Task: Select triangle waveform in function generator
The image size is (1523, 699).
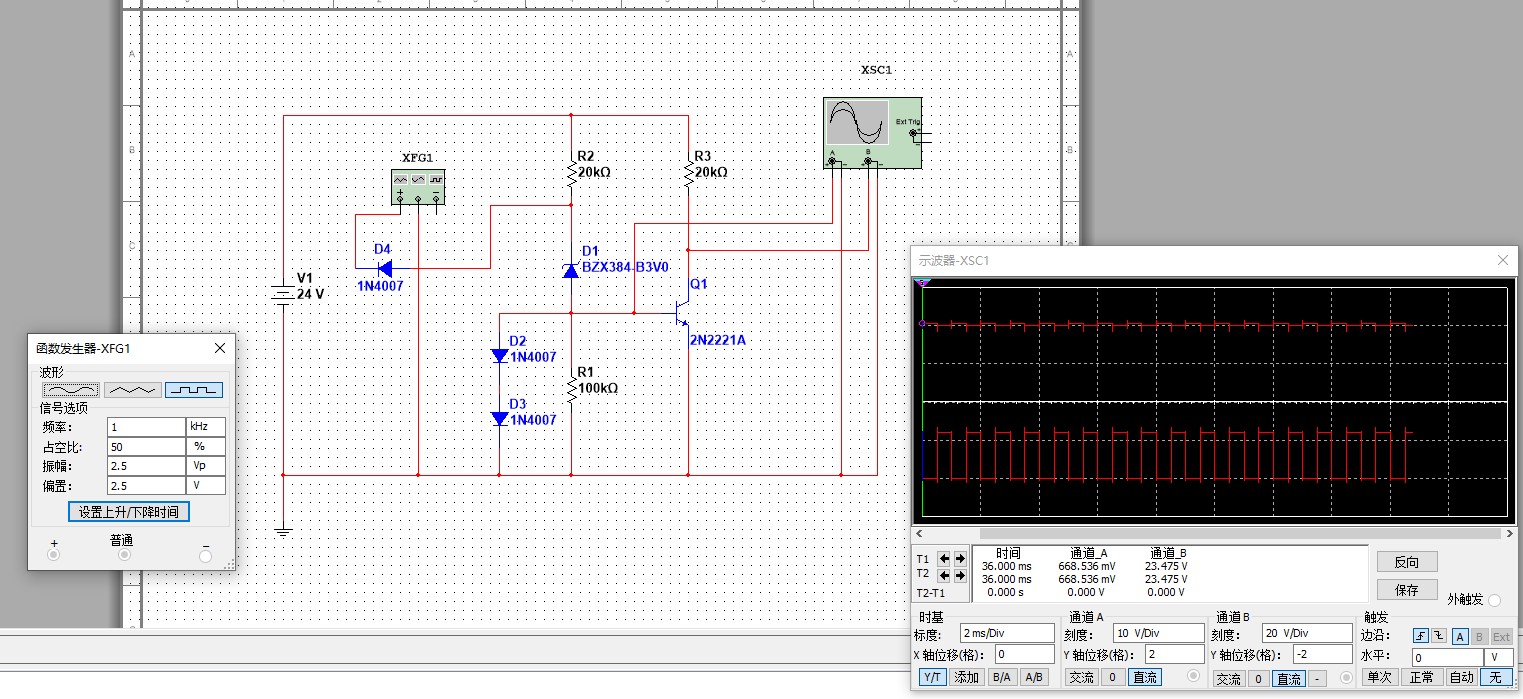Action: tap(132, 390)
